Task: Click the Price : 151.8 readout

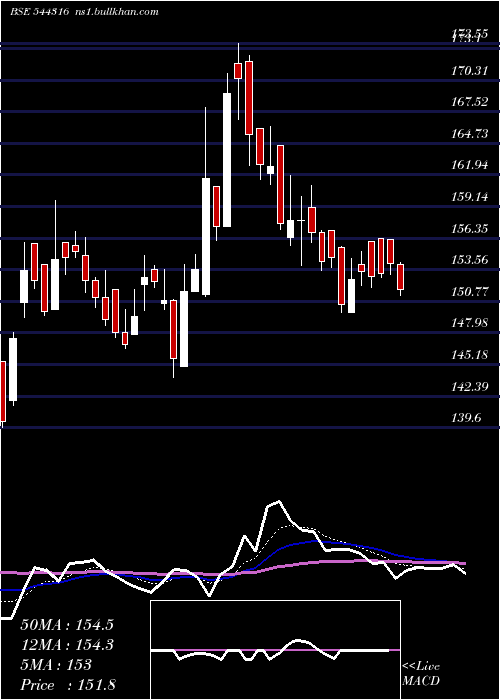Action: coord(68,685)
